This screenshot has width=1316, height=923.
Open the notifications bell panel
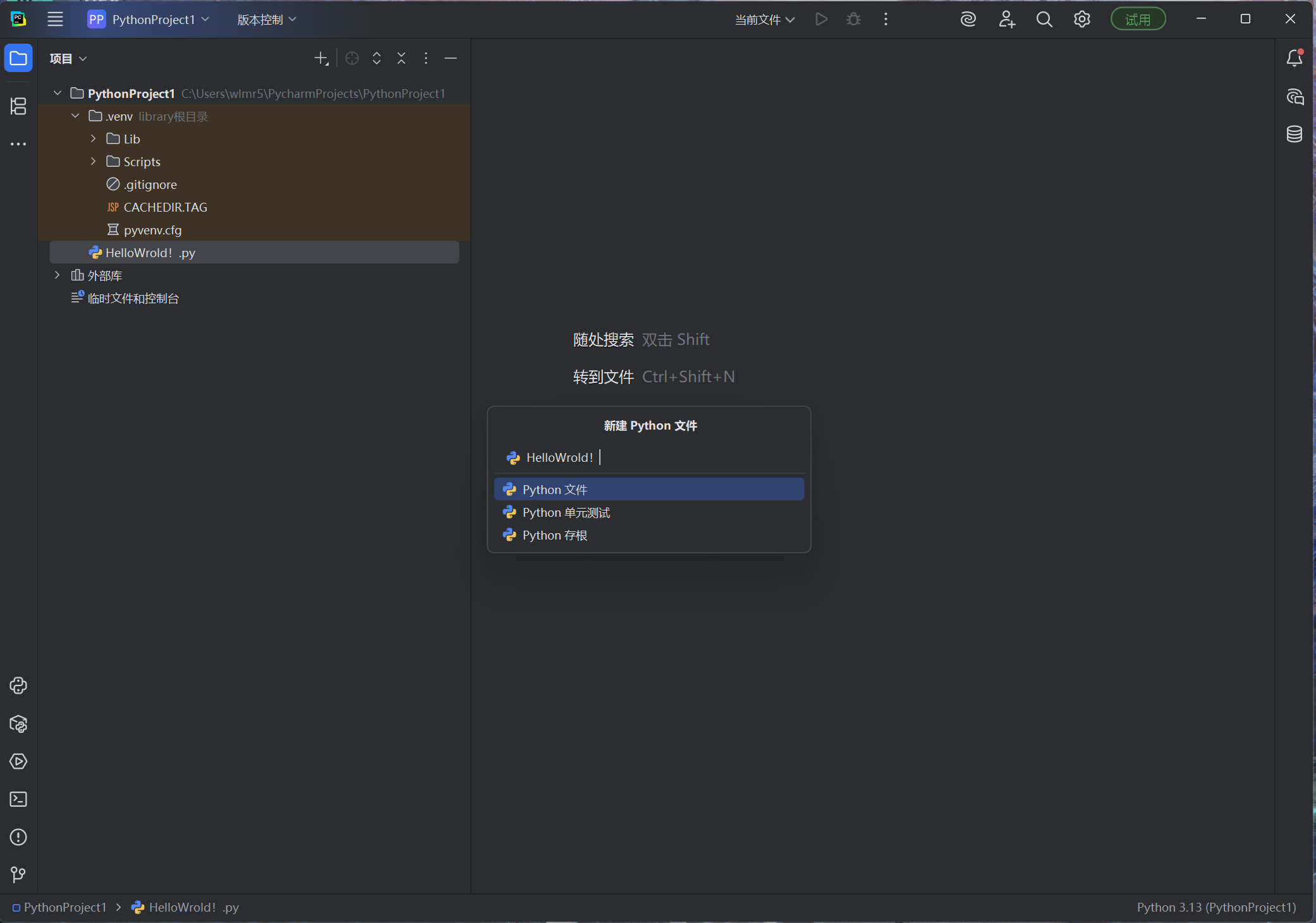coord(1294,57)
